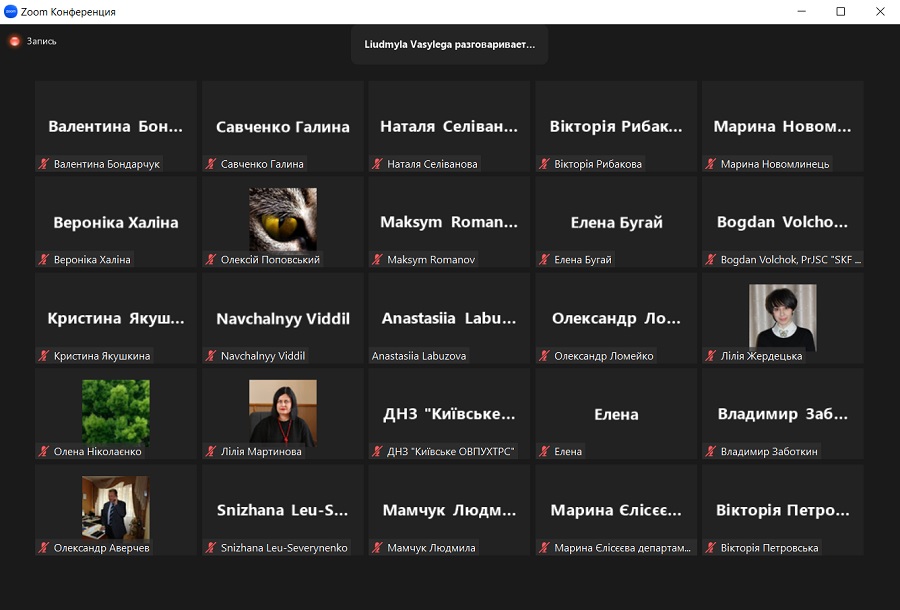
Task: Click the muted mic icon for Марина Новомлинець
Action: pyautogui.click(x=711, y=164)
